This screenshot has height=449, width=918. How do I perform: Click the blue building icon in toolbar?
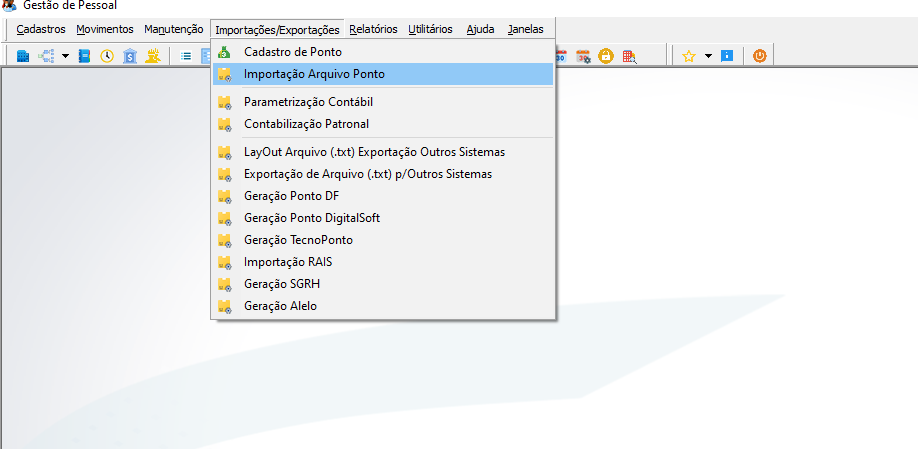point(23,56)
